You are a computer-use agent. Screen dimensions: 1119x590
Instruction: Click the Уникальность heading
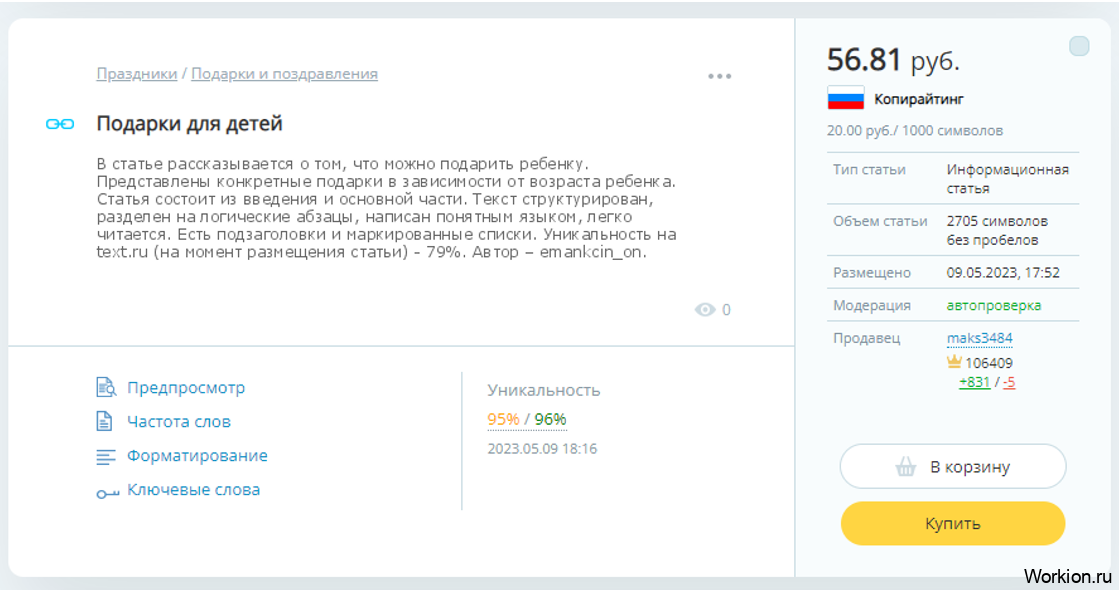click(x=544, y=391)
